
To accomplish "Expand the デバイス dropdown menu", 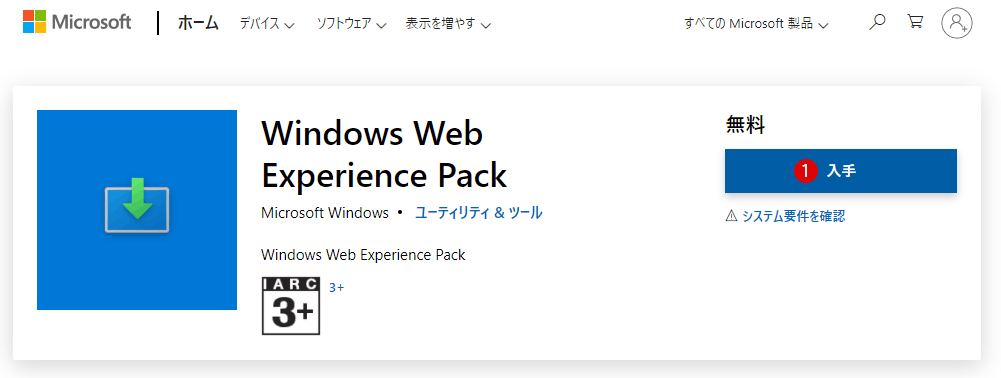I will pyautogui.click(x=267, y=25).
